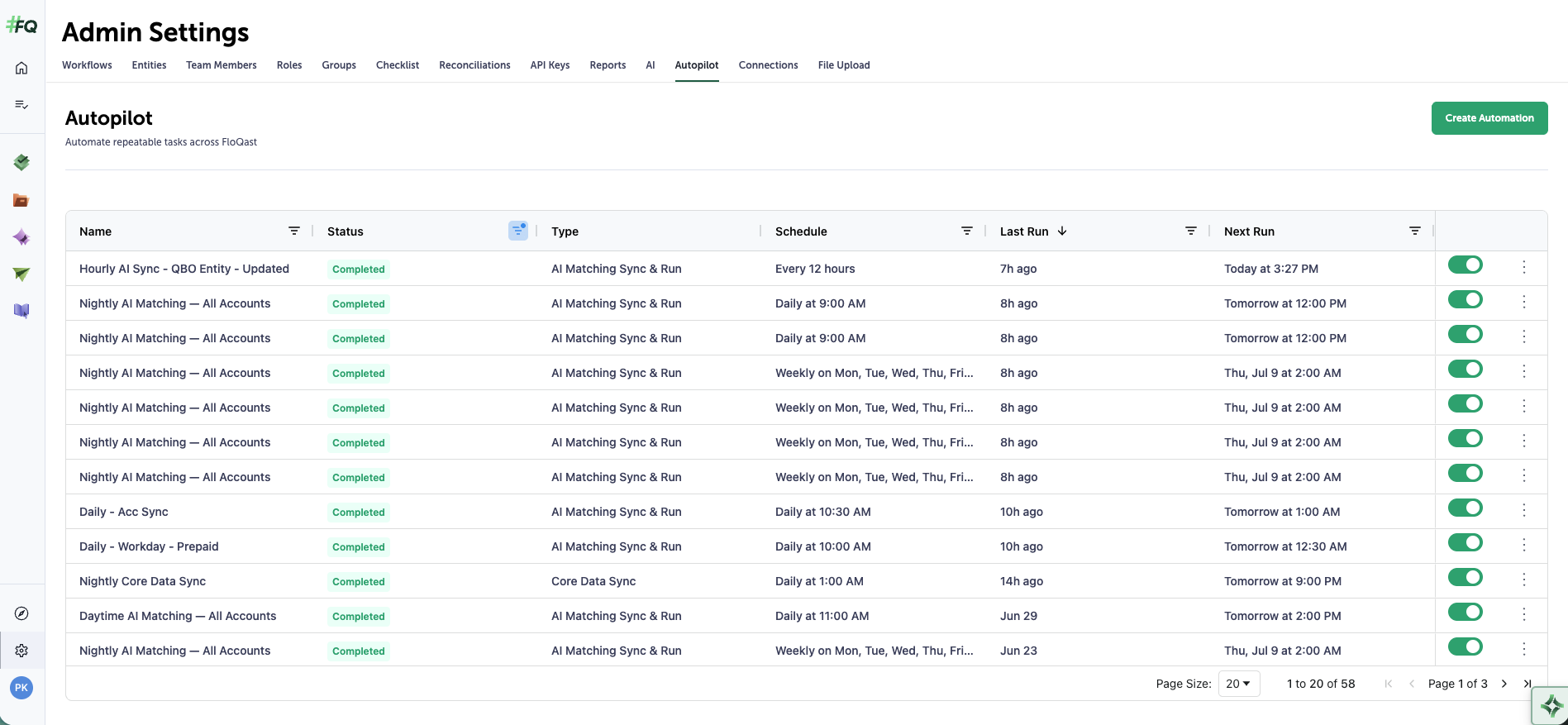Image resolution: width=1568 pixels, height=725 pixels.
Task: Switch to the Connections tab
Action: click(768, 65)
